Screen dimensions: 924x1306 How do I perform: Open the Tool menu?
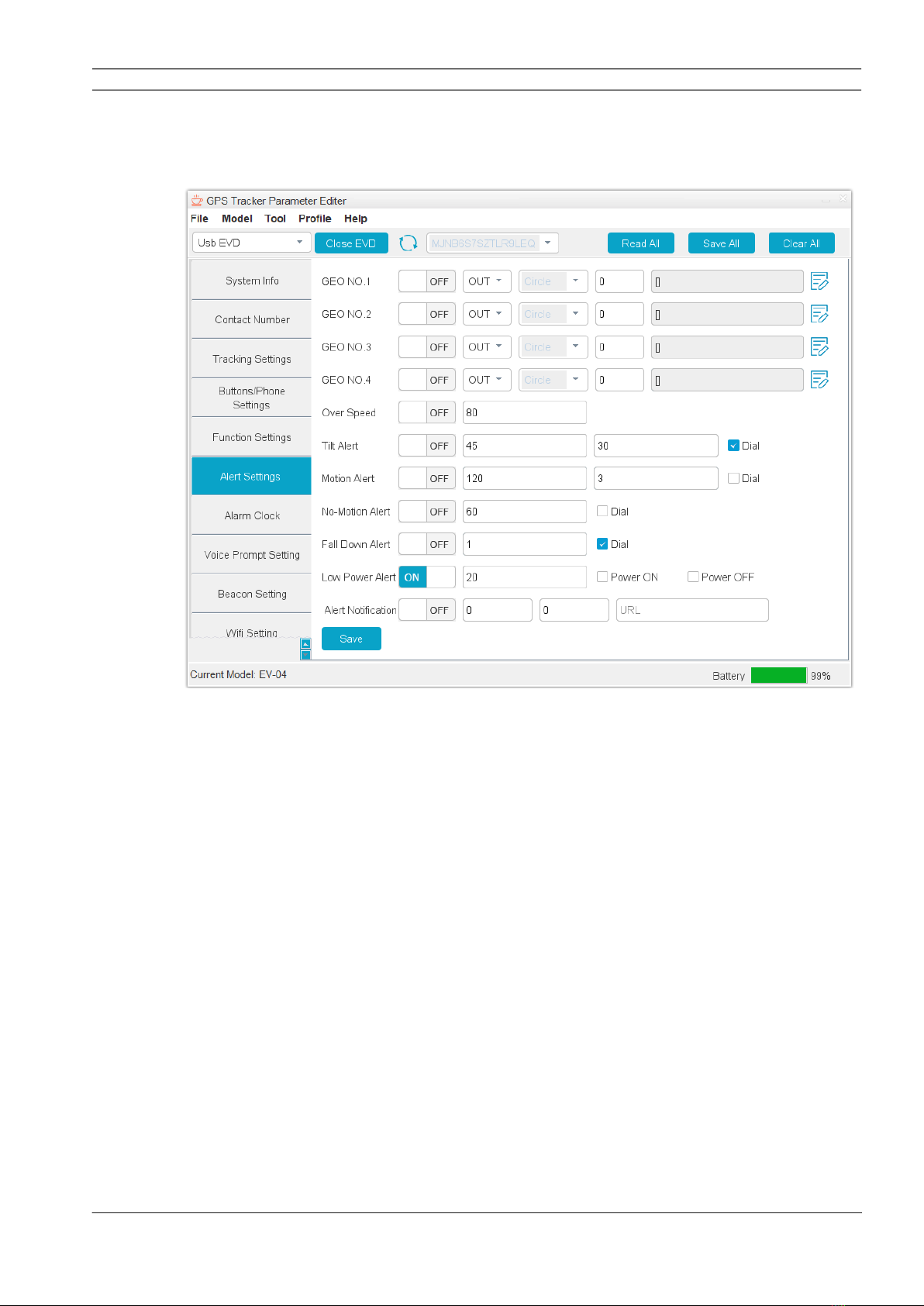[275, 219]
